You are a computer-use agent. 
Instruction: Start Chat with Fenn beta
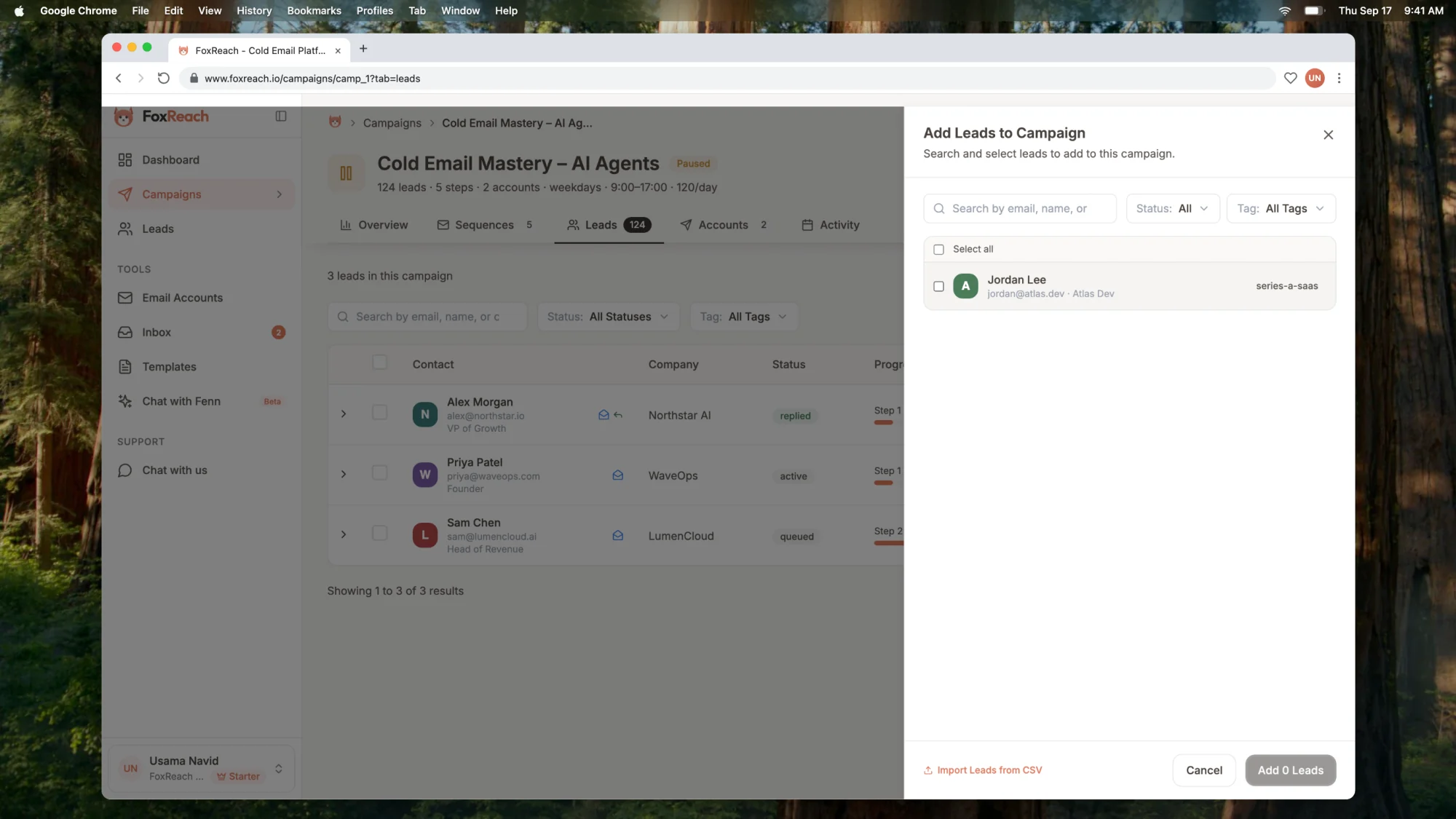click(x=202, y=401)
